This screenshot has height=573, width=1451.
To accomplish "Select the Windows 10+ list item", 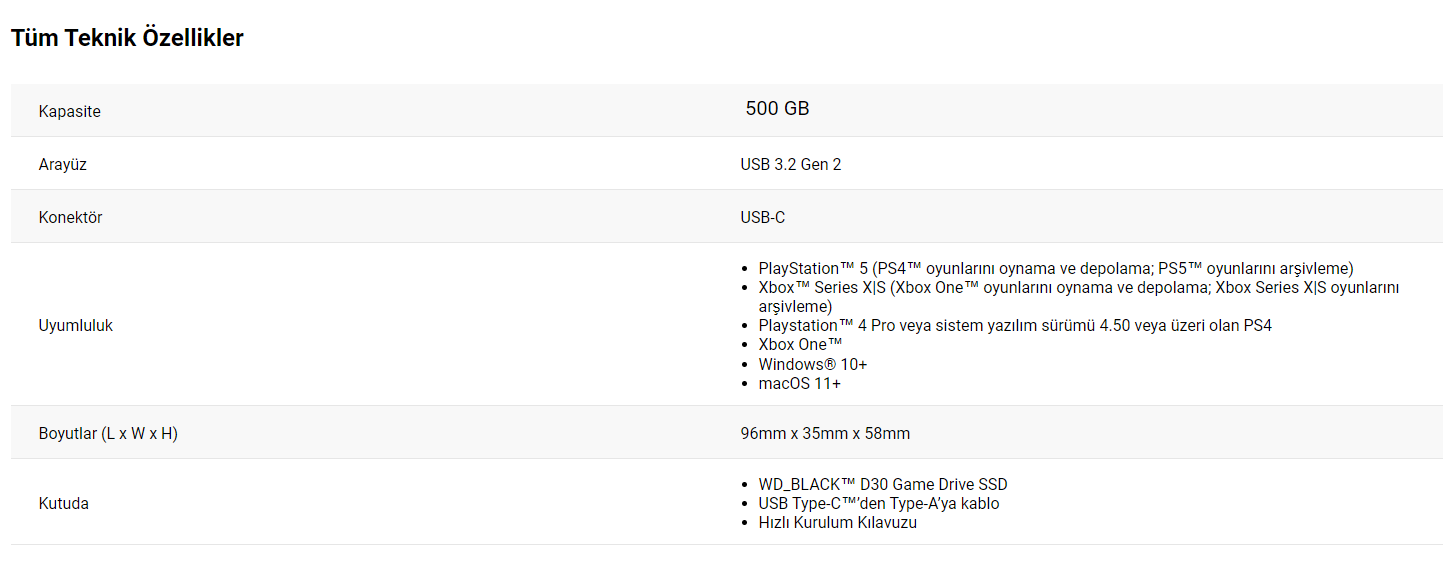I will click(813, 364).
